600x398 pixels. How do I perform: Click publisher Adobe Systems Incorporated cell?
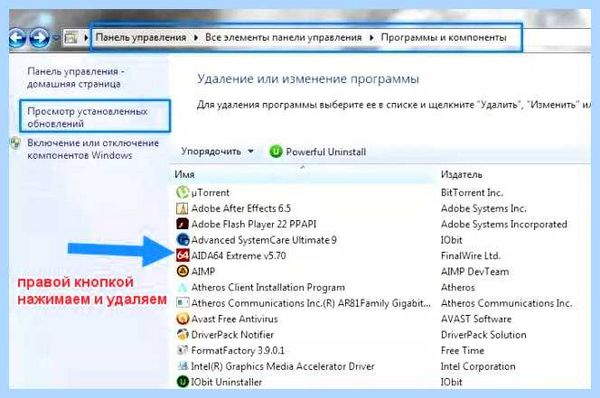coord(504,224)
